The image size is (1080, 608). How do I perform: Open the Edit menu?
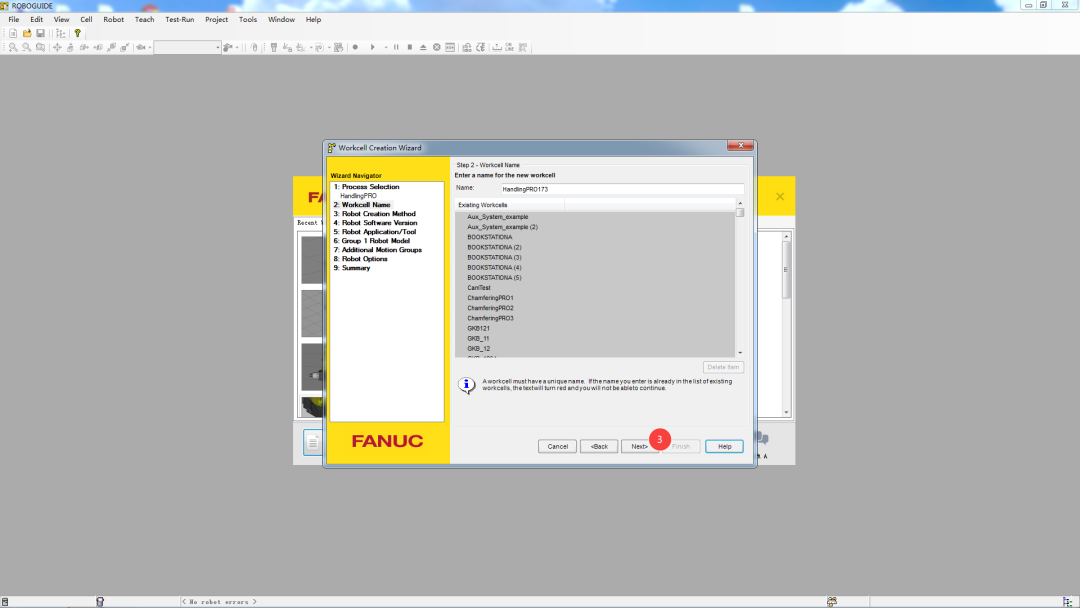tap(37, 19)
